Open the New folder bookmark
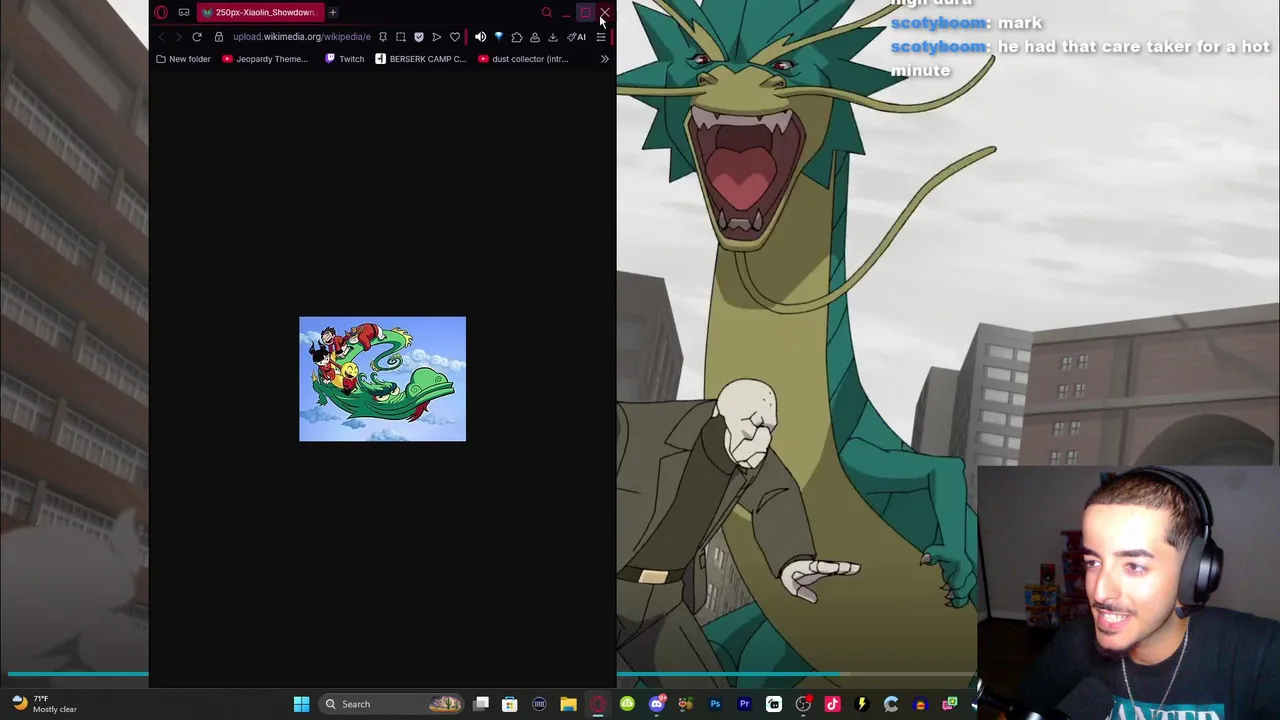1280x720 pixels. pyautogui.click(x=183, y=59)
